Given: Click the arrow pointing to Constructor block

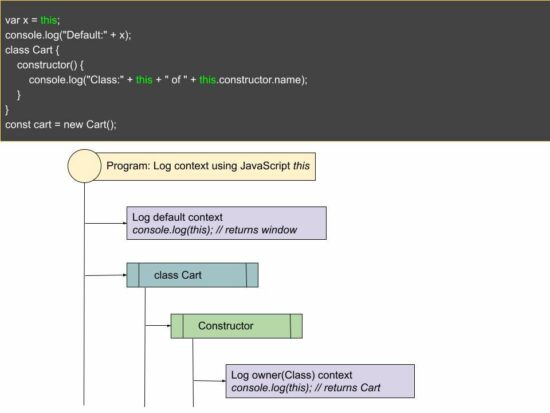Looking at the screenshot, I should 158,326.
